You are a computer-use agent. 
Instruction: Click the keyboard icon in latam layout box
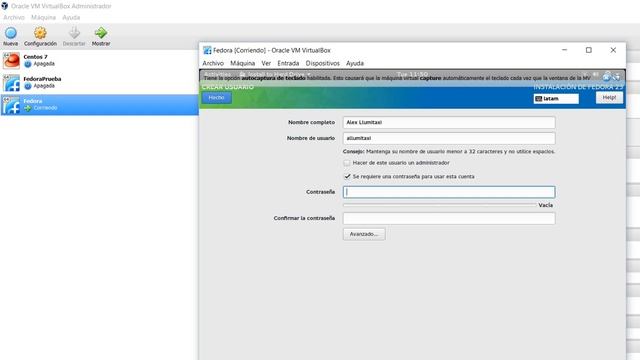point(539,99)
